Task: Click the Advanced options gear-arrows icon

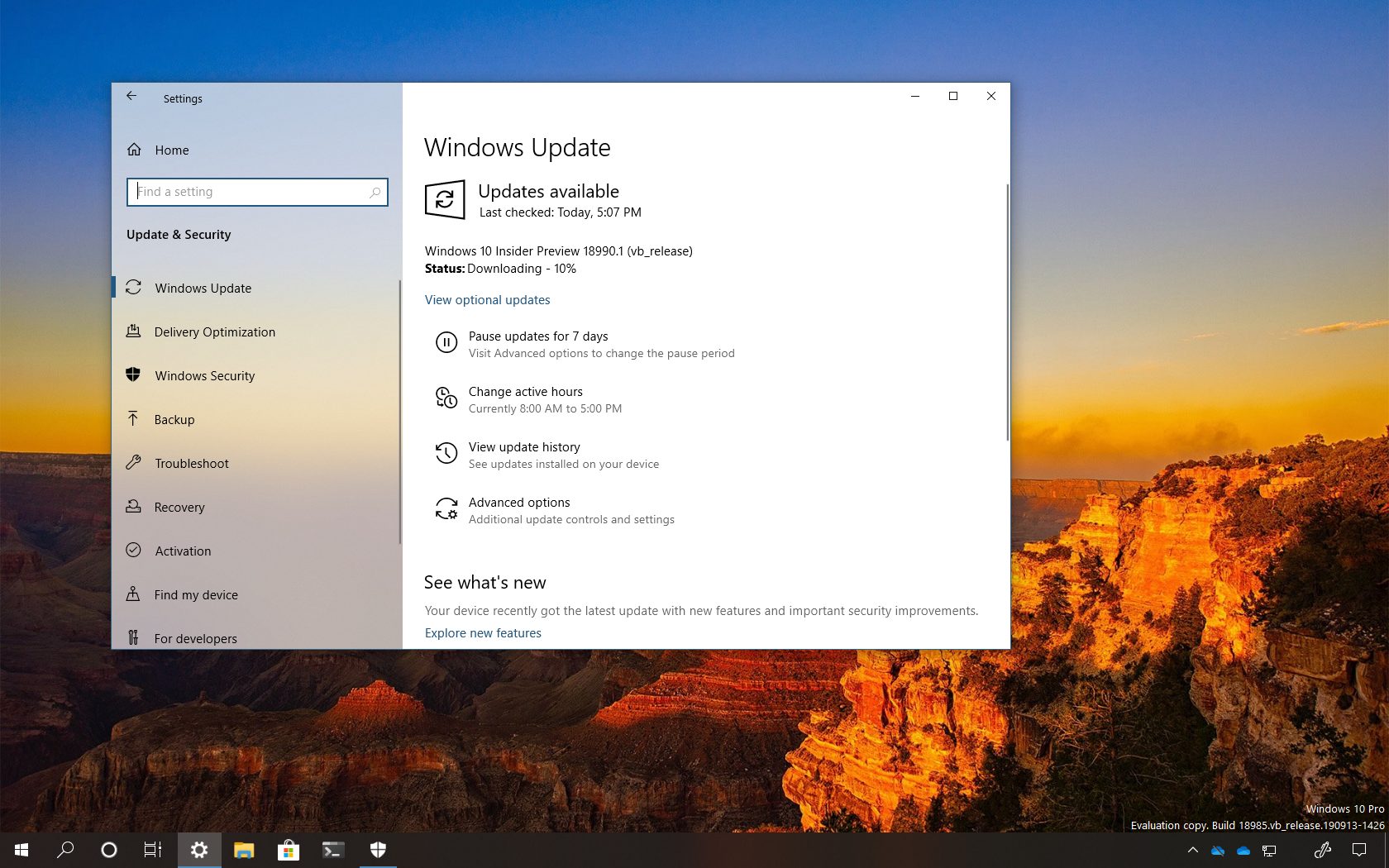Action: [x=446, y=508]
